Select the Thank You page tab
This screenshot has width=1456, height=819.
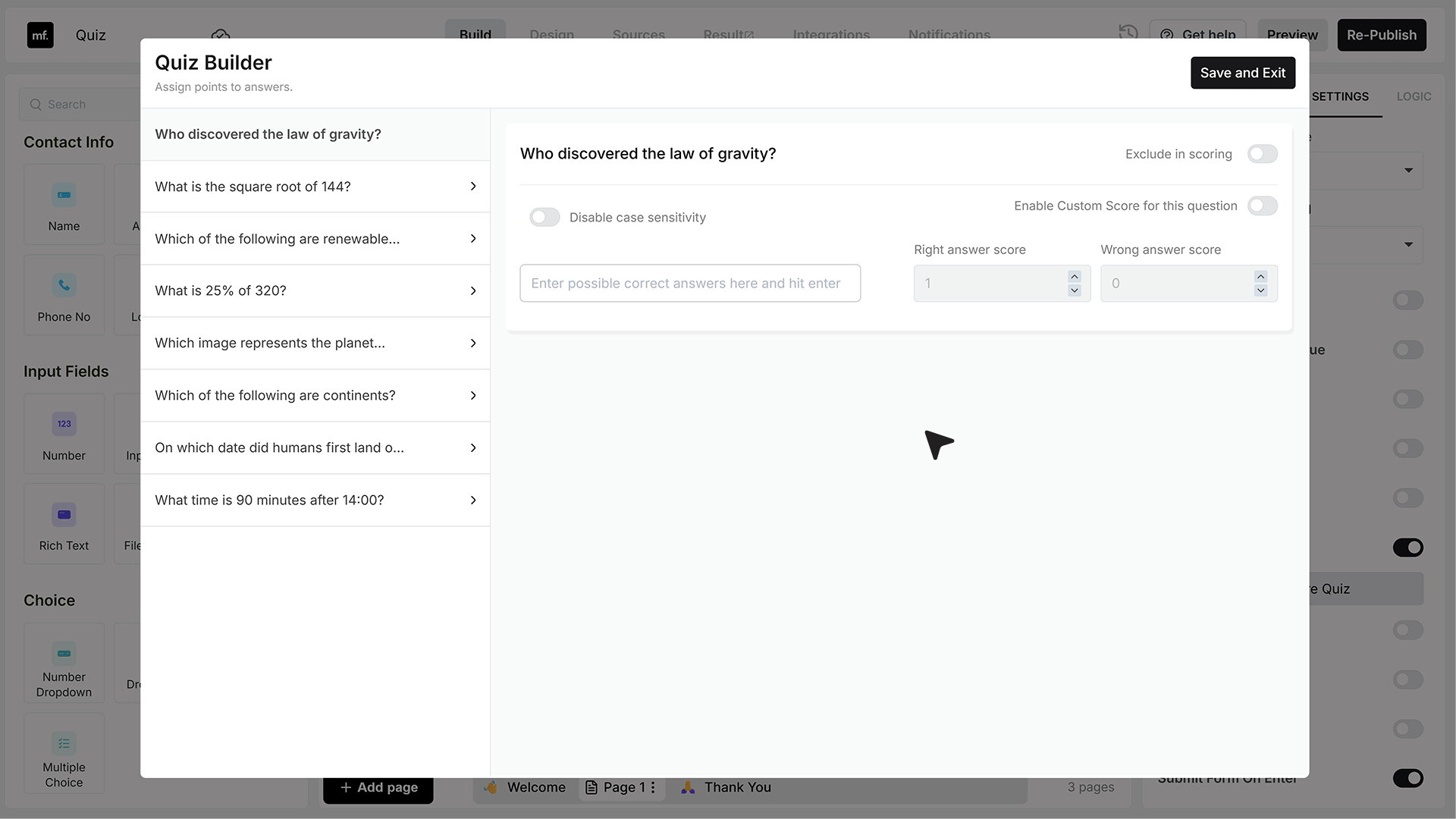(x=726, y=787)
